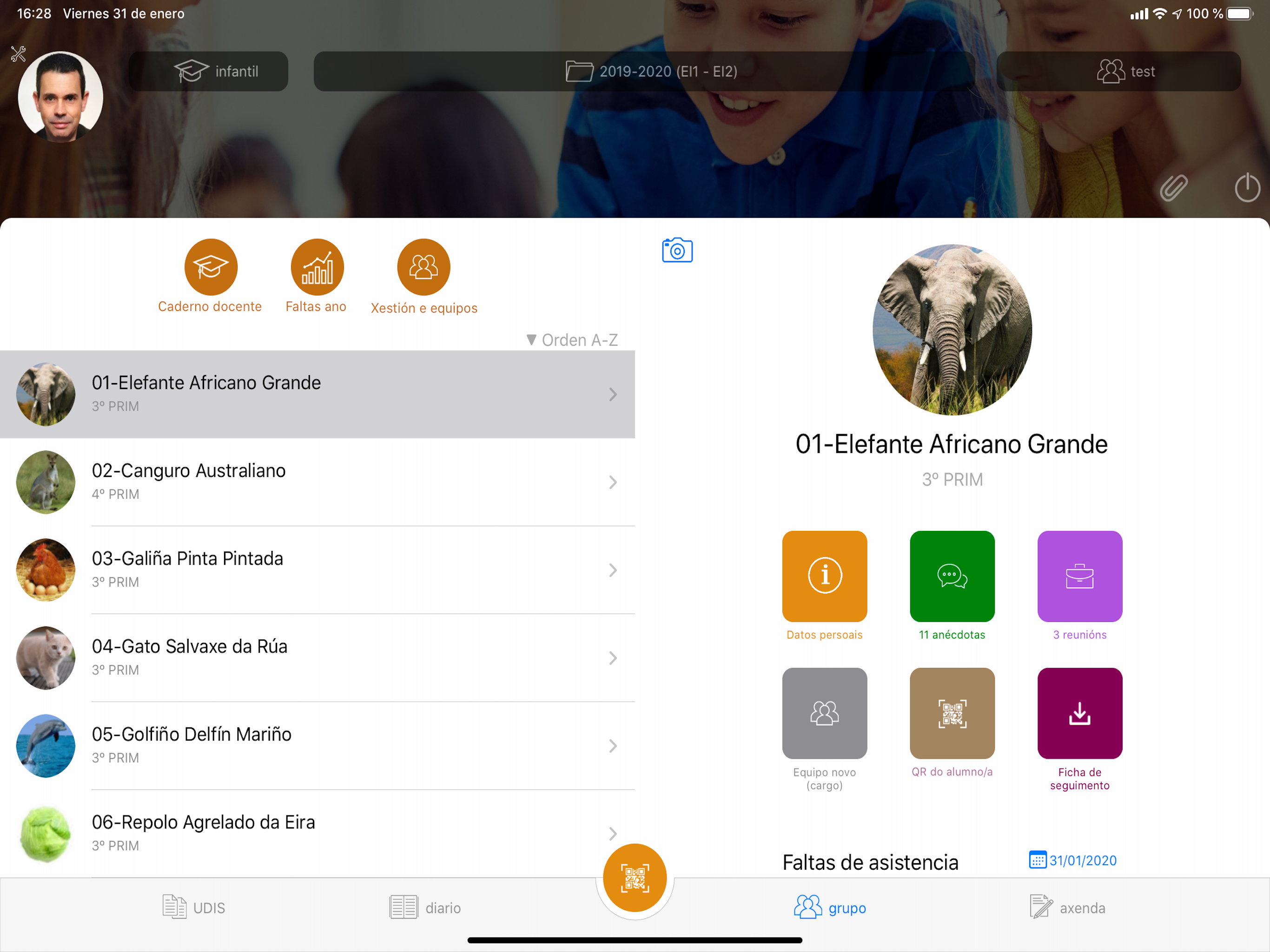Expand the 03-Galiña Pinta Pintada row chevron
Screen dimensions: 1270x952
[x=613, y=570]
